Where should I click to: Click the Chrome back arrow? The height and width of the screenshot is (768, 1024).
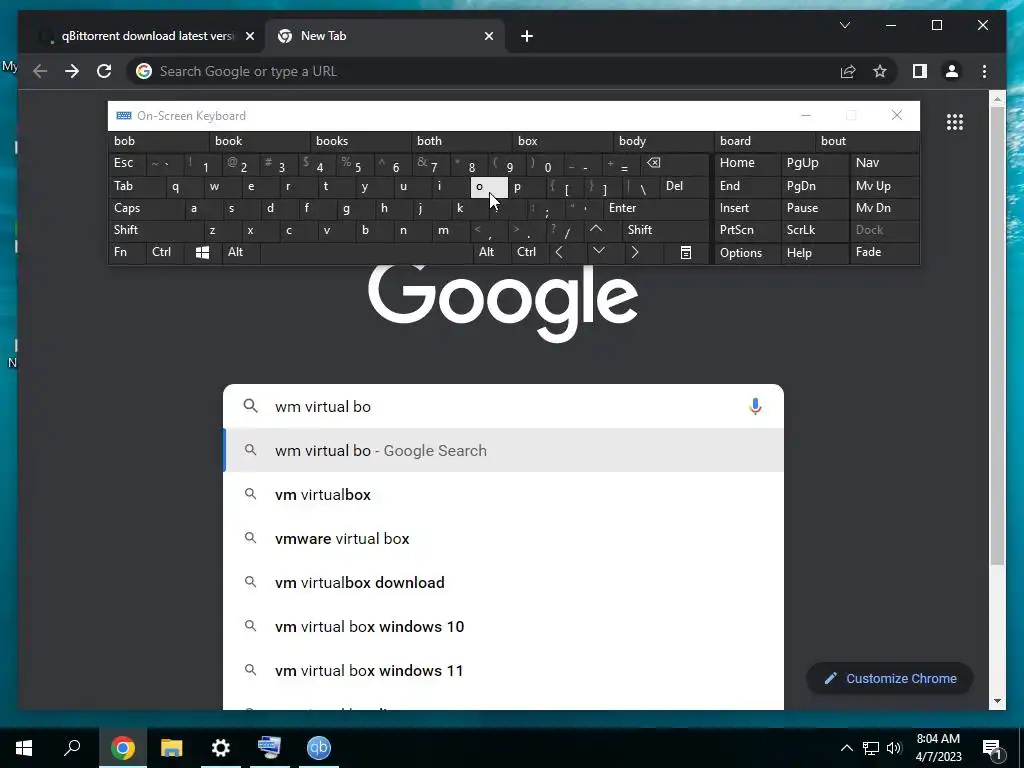pos(40,71)
